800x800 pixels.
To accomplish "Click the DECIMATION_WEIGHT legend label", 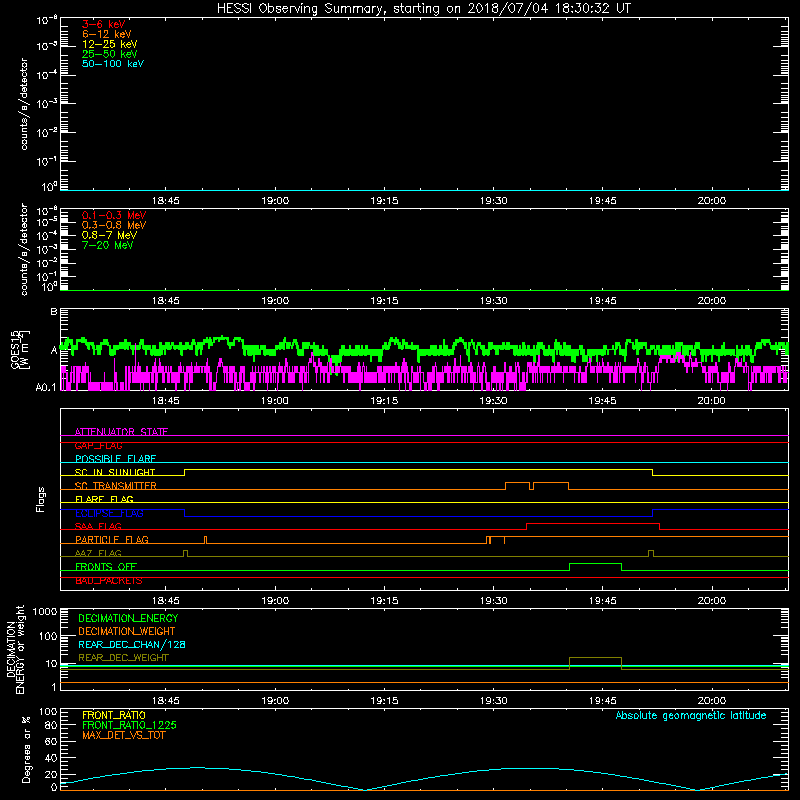I will 127,631.
